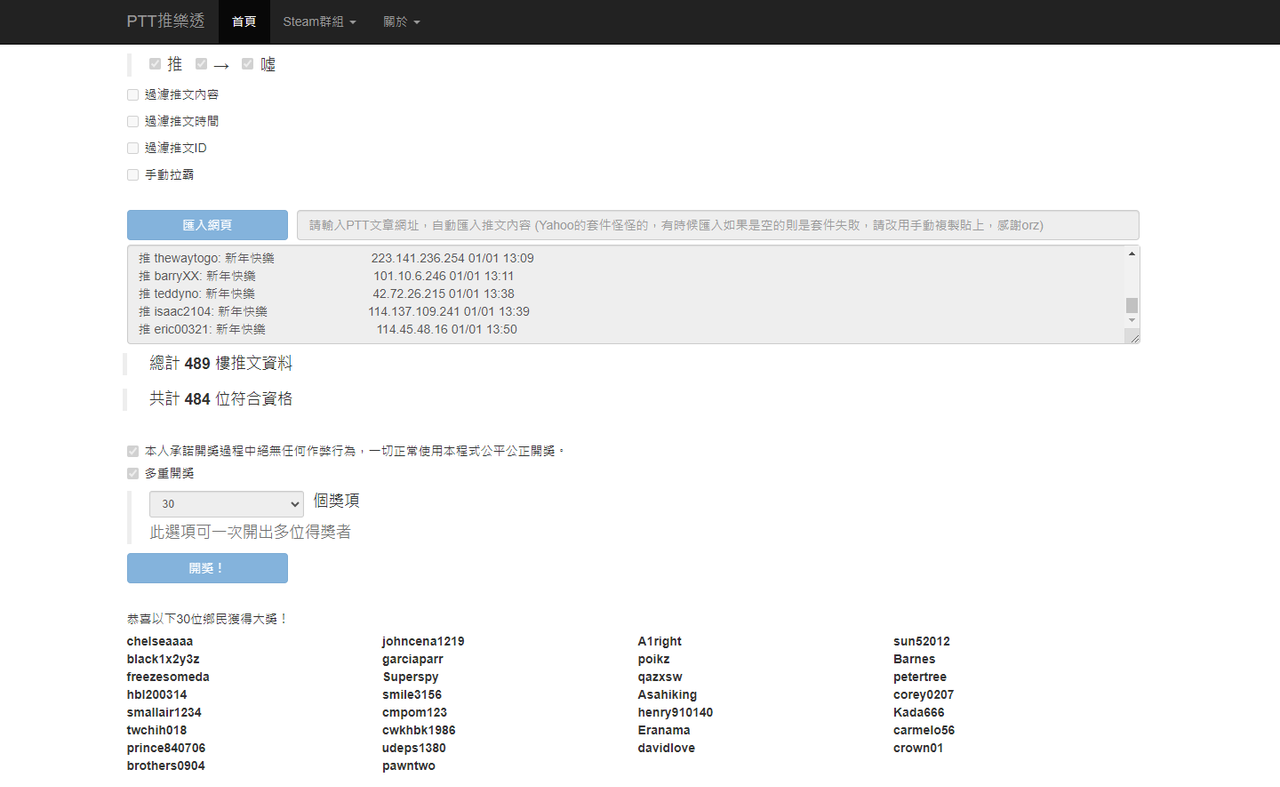Click winner name davidlove
1280x787 pixels.
pyautogui.click(x=666, y=748)
